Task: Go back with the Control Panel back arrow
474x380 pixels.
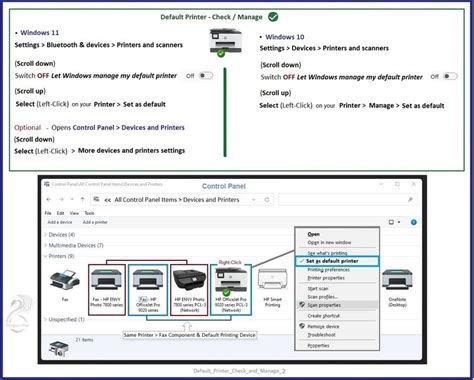Action: coord(49,199)
